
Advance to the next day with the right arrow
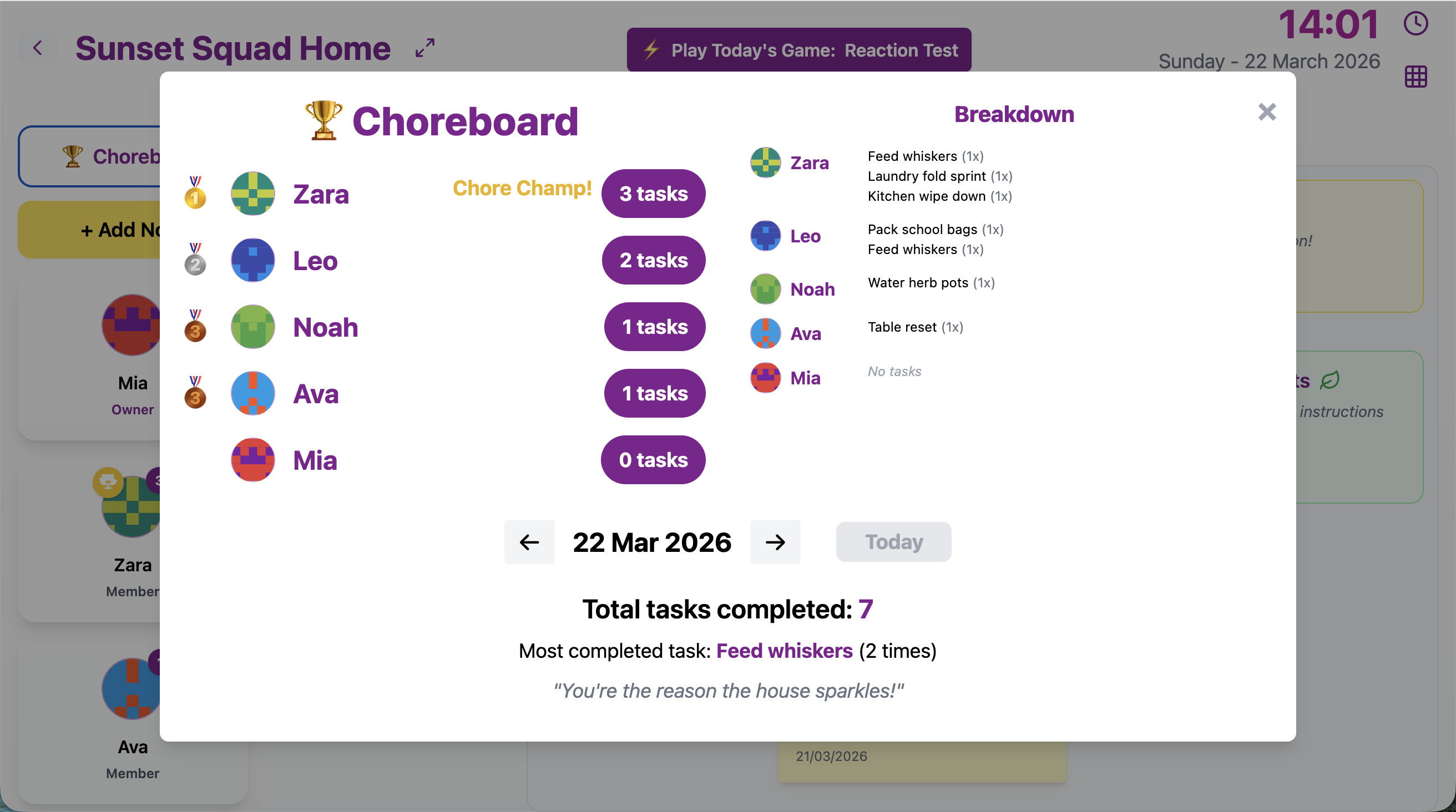775,542
